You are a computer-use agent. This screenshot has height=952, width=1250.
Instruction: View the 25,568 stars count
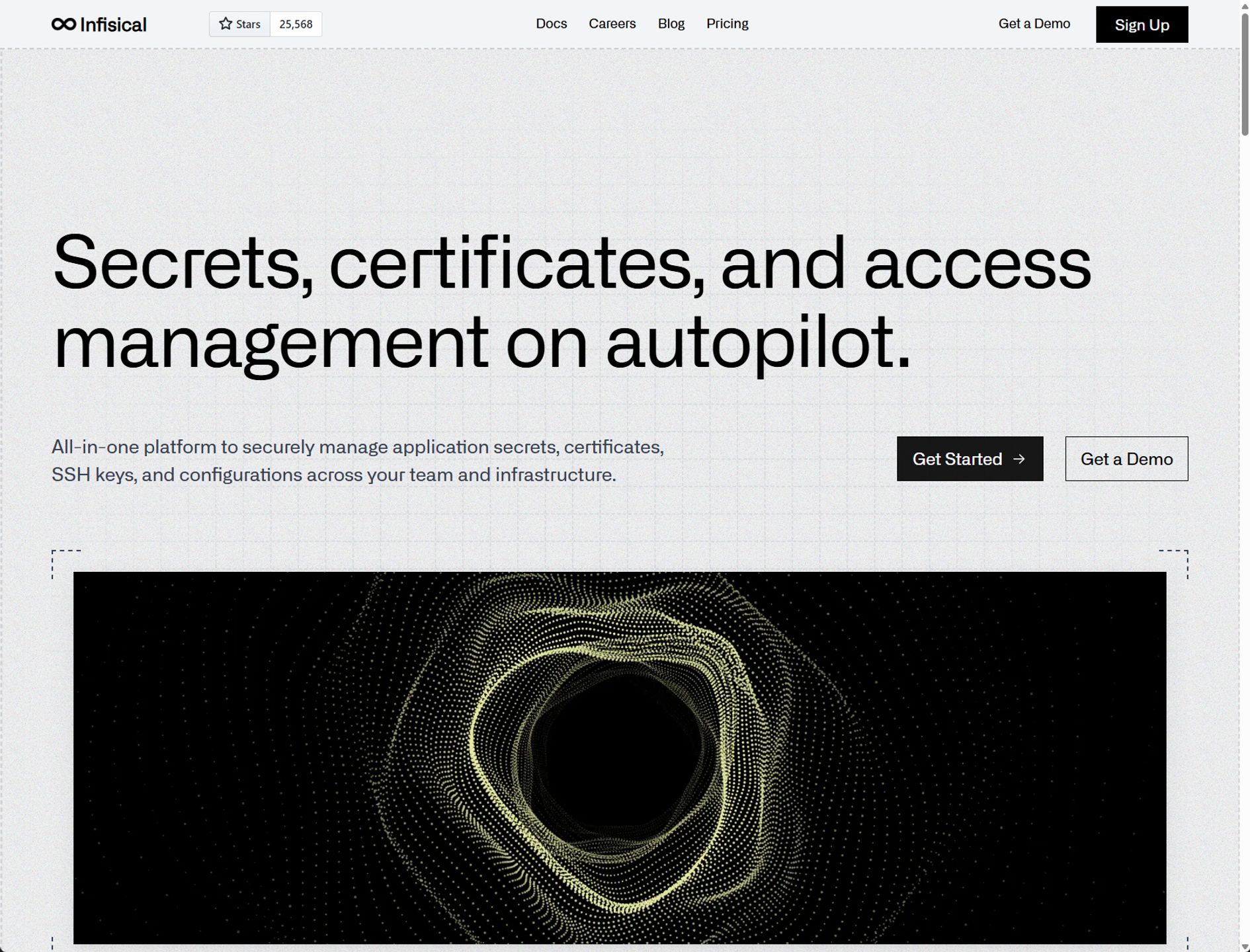(x=296, y=24)
